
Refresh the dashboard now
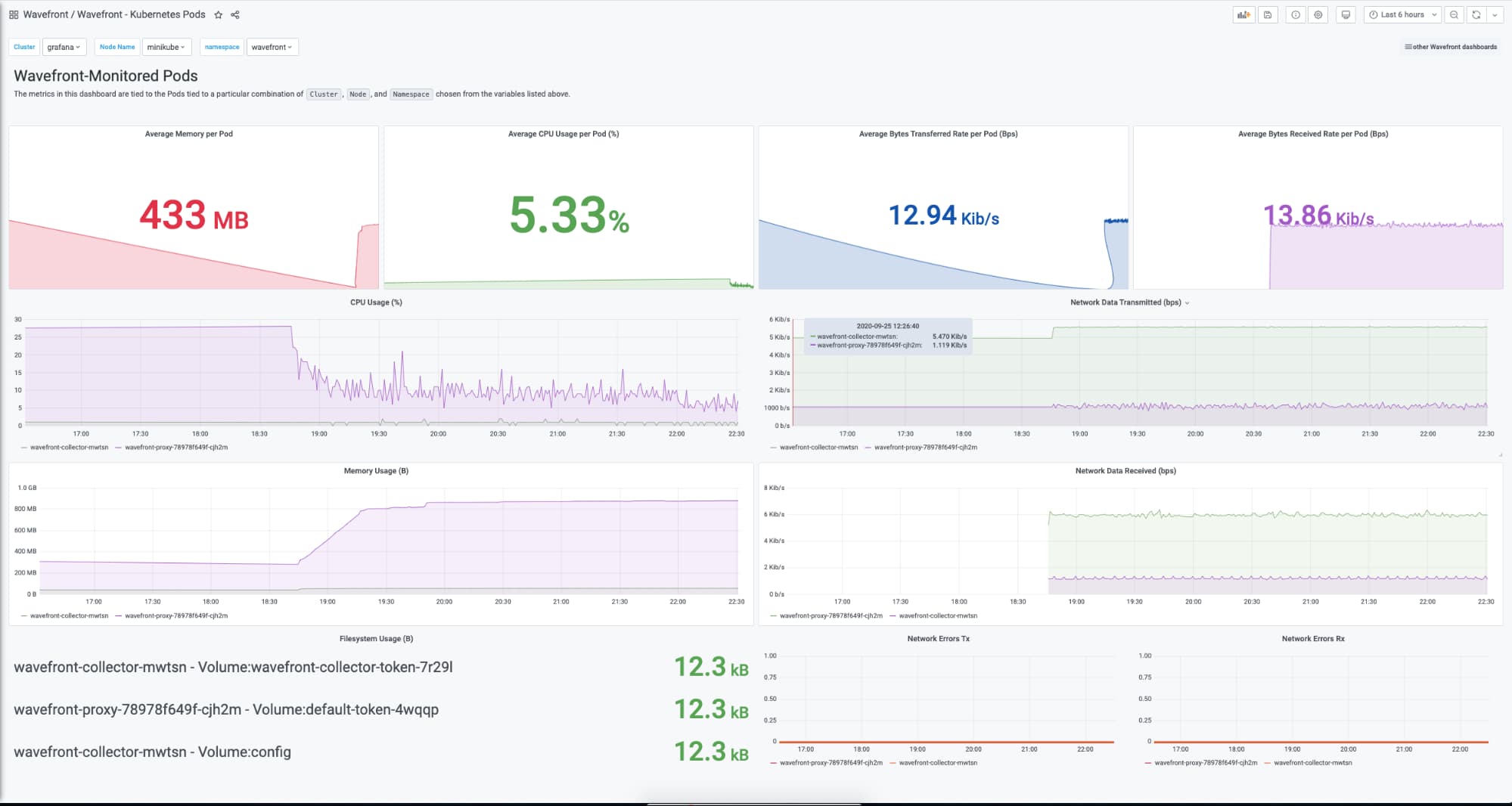[1476, 14]
